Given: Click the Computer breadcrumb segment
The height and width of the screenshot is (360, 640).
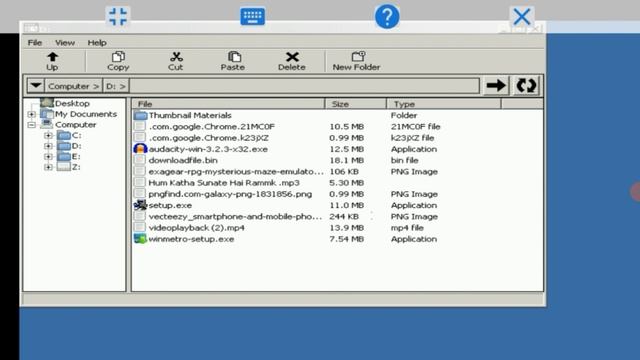Looking at the screenshot, I should (73, 86).
